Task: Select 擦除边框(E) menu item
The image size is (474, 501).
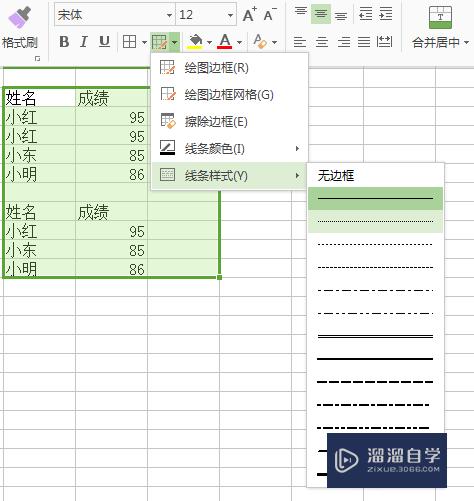Action: [229, 122]
